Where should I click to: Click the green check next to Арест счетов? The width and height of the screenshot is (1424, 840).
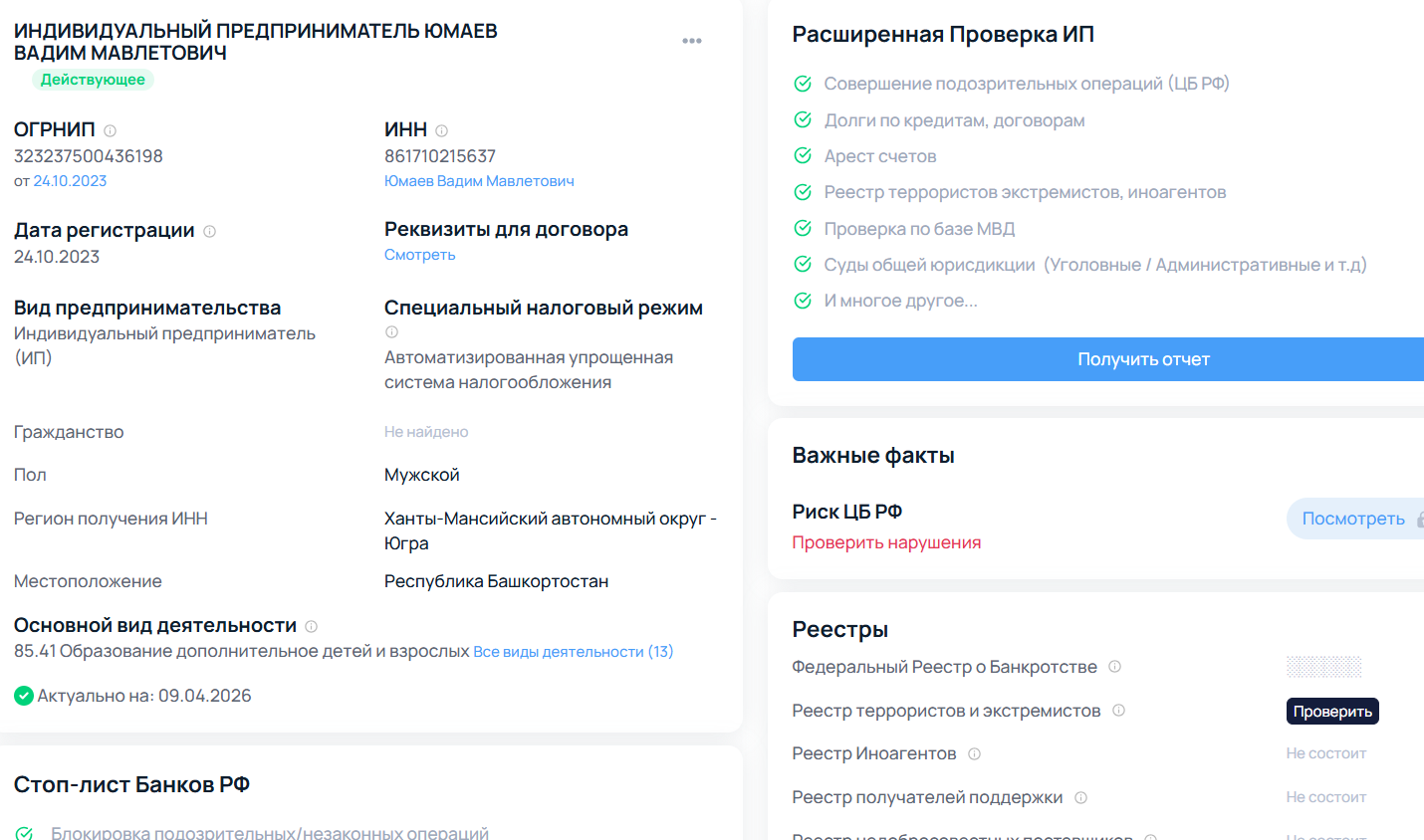(803, 156)
